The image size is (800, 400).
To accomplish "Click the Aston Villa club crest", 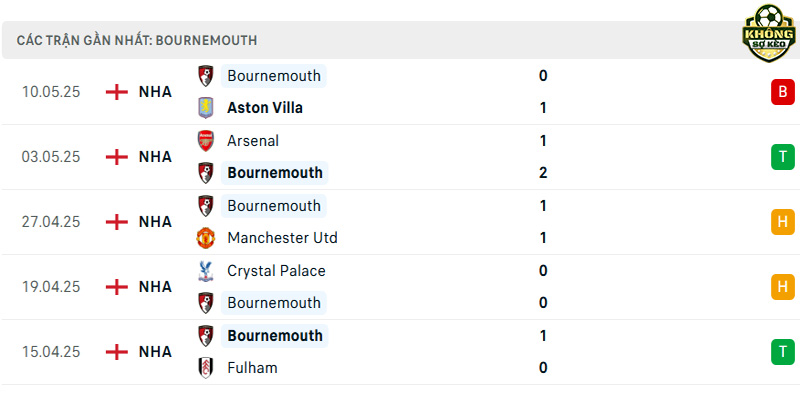I will [x=206, y=108].
